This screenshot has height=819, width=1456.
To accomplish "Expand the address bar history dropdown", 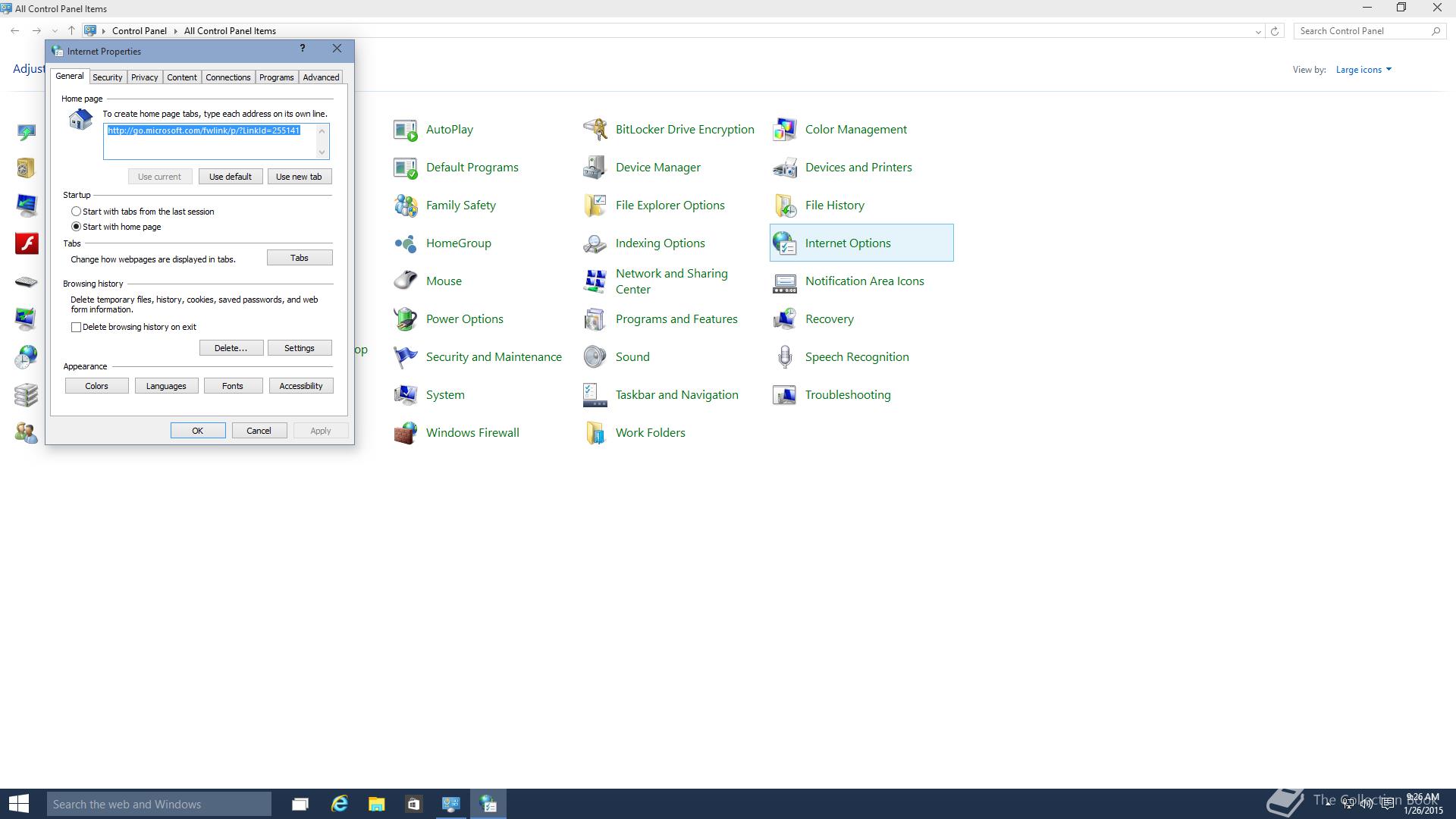I will [x=1258, y=31].
